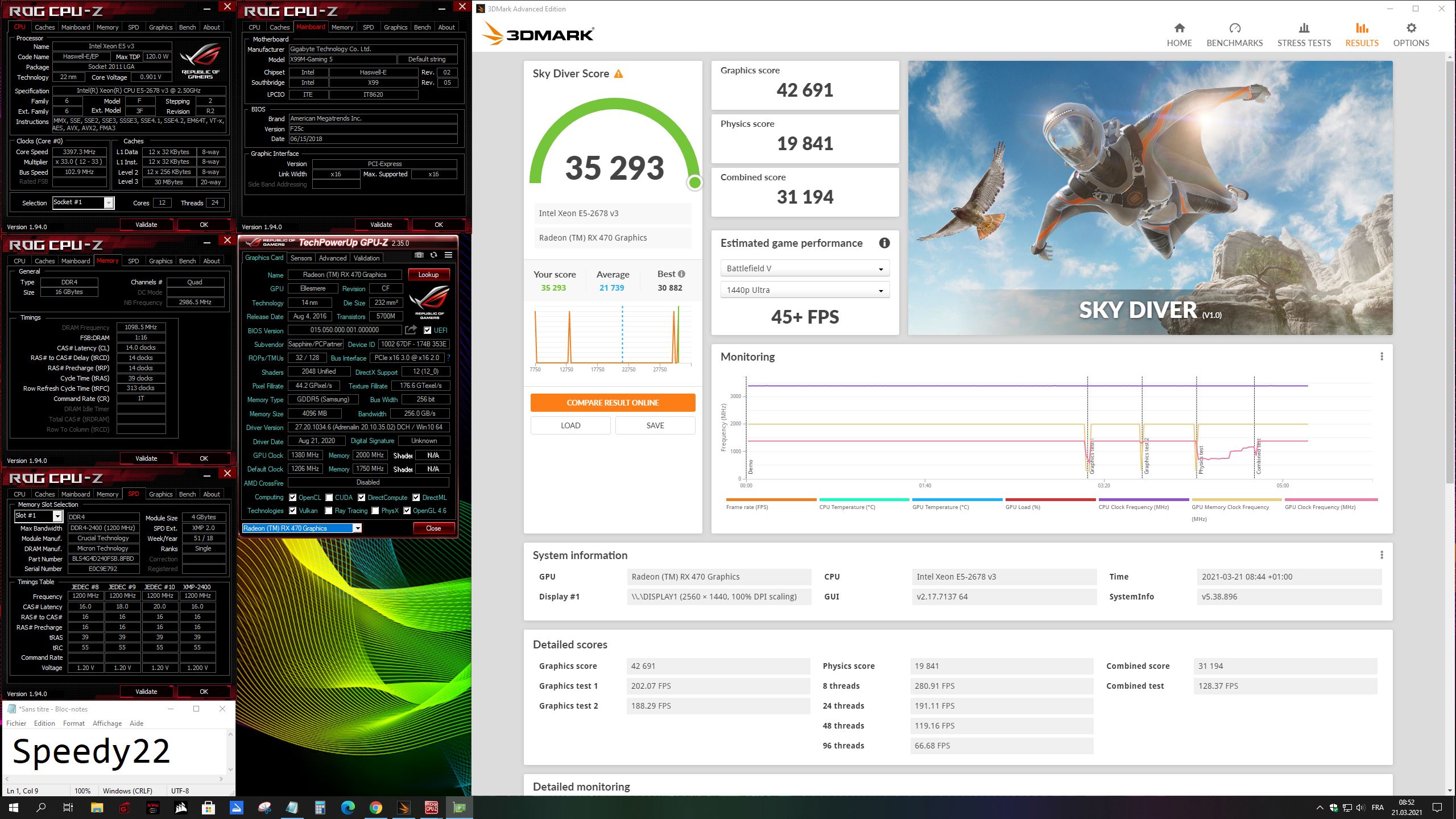Open the Edition menu in Bloc-notes
The image size is (1456, 819).
(x=44, y=723)
